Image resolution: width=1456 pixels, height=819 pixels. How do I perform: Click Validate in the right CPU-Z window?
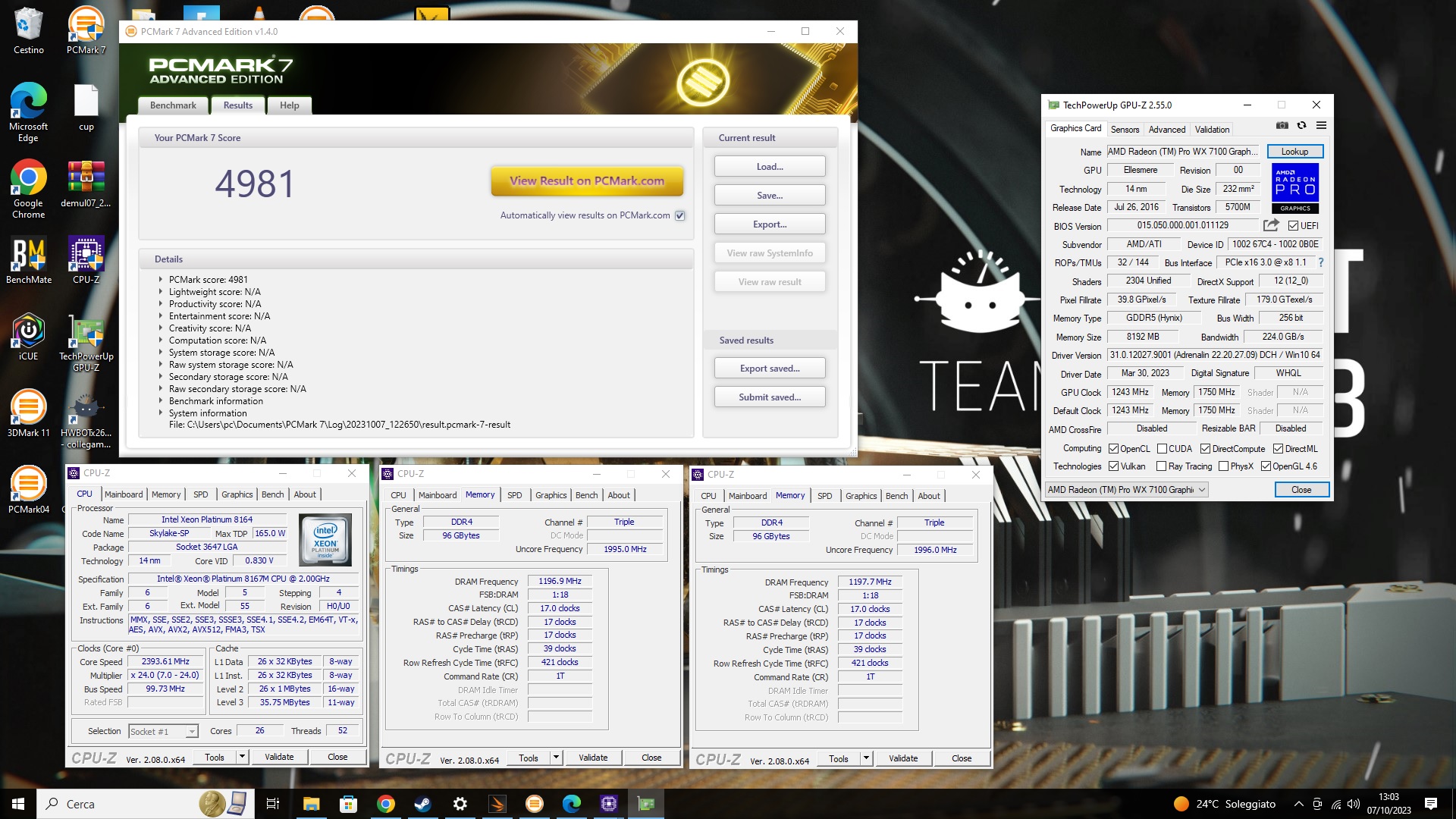pyautogui.click(x=903, y=758)
